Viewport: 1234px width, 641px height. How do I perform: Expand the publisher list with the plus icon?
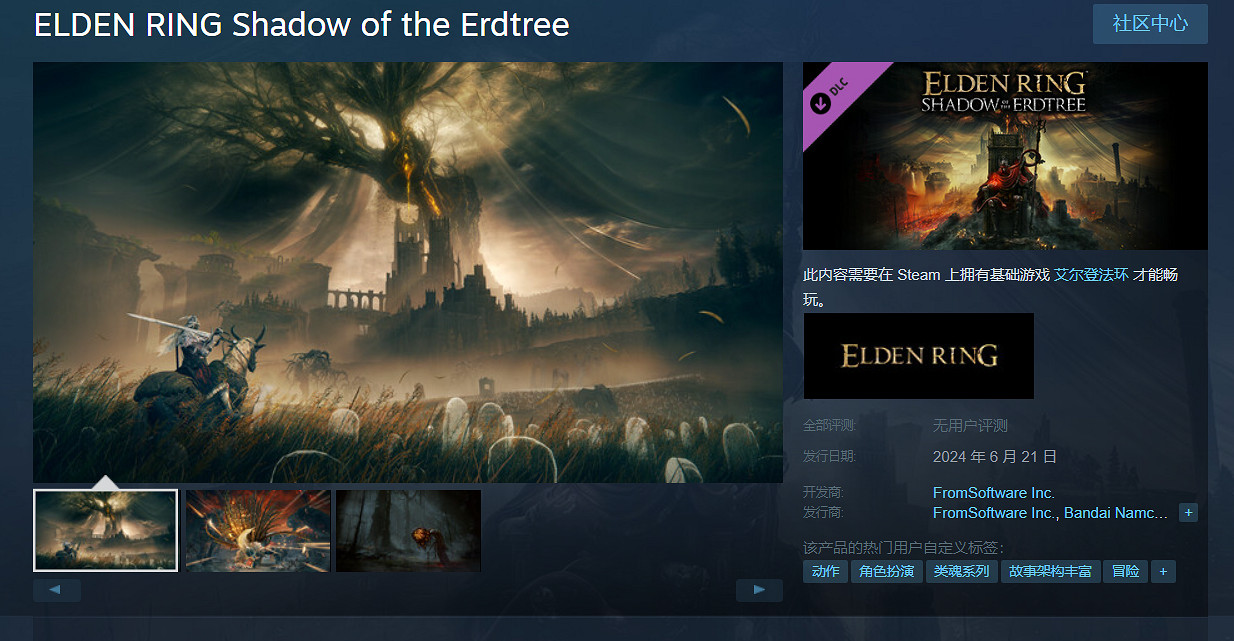(1188, 513)
